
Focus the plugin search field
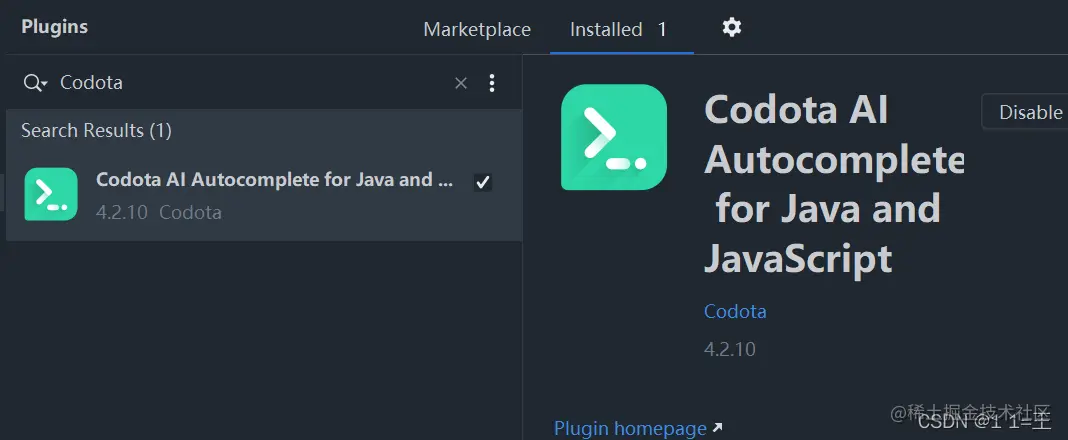[250, 83]
